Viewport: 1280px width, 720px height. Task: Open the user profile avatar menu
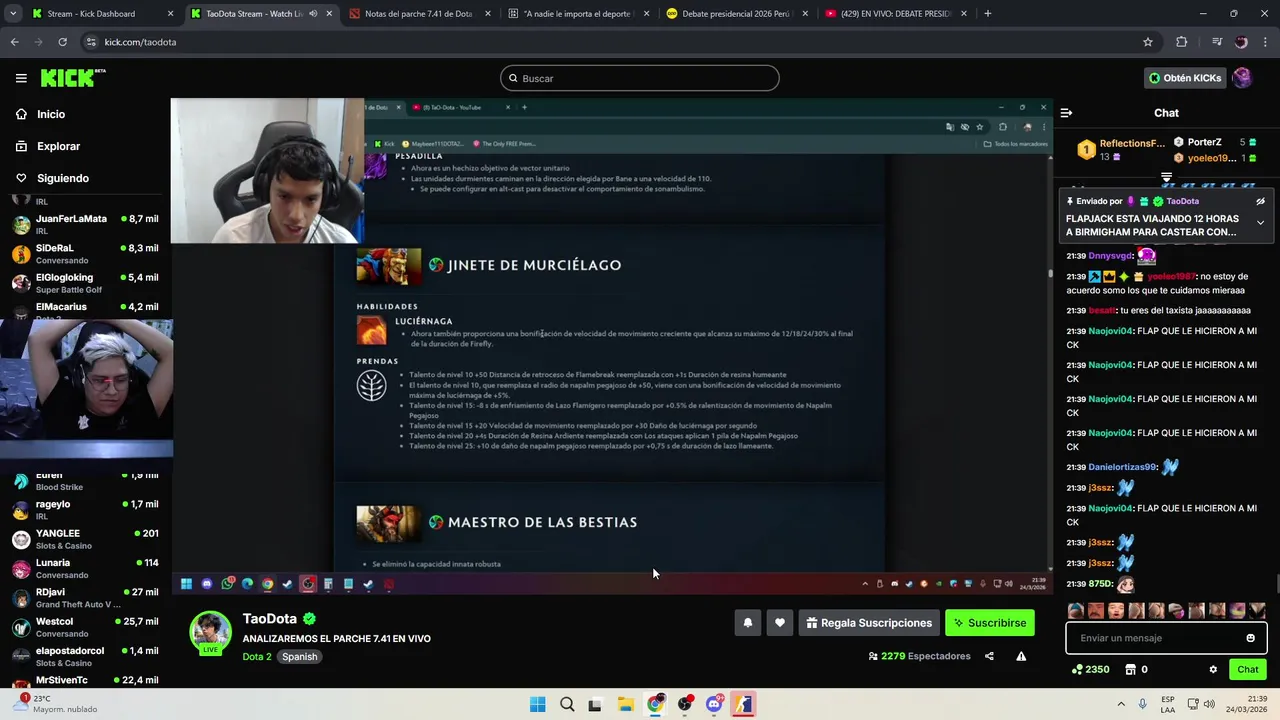[x=1242, y=78]
